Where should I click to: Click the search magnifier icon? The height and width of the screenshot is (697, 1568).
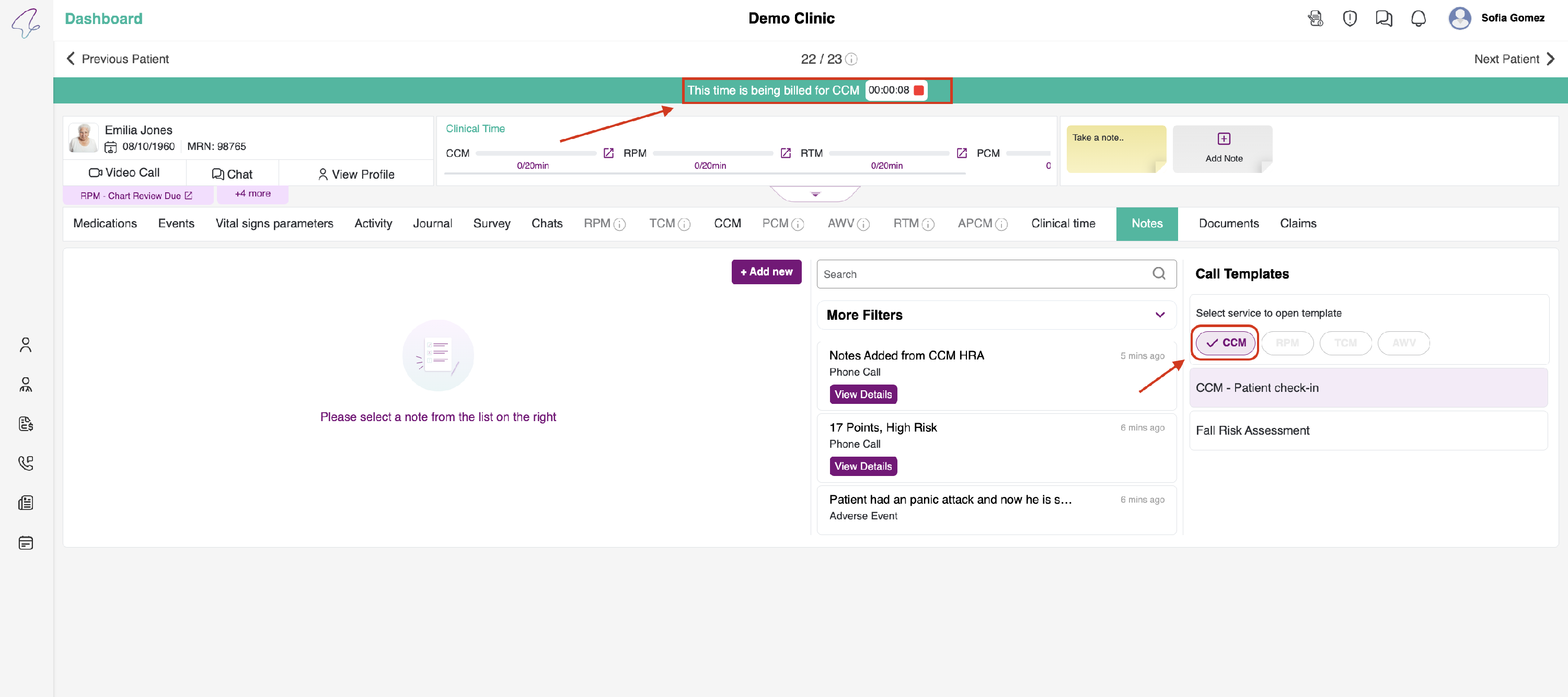[x=1158, y=273]
